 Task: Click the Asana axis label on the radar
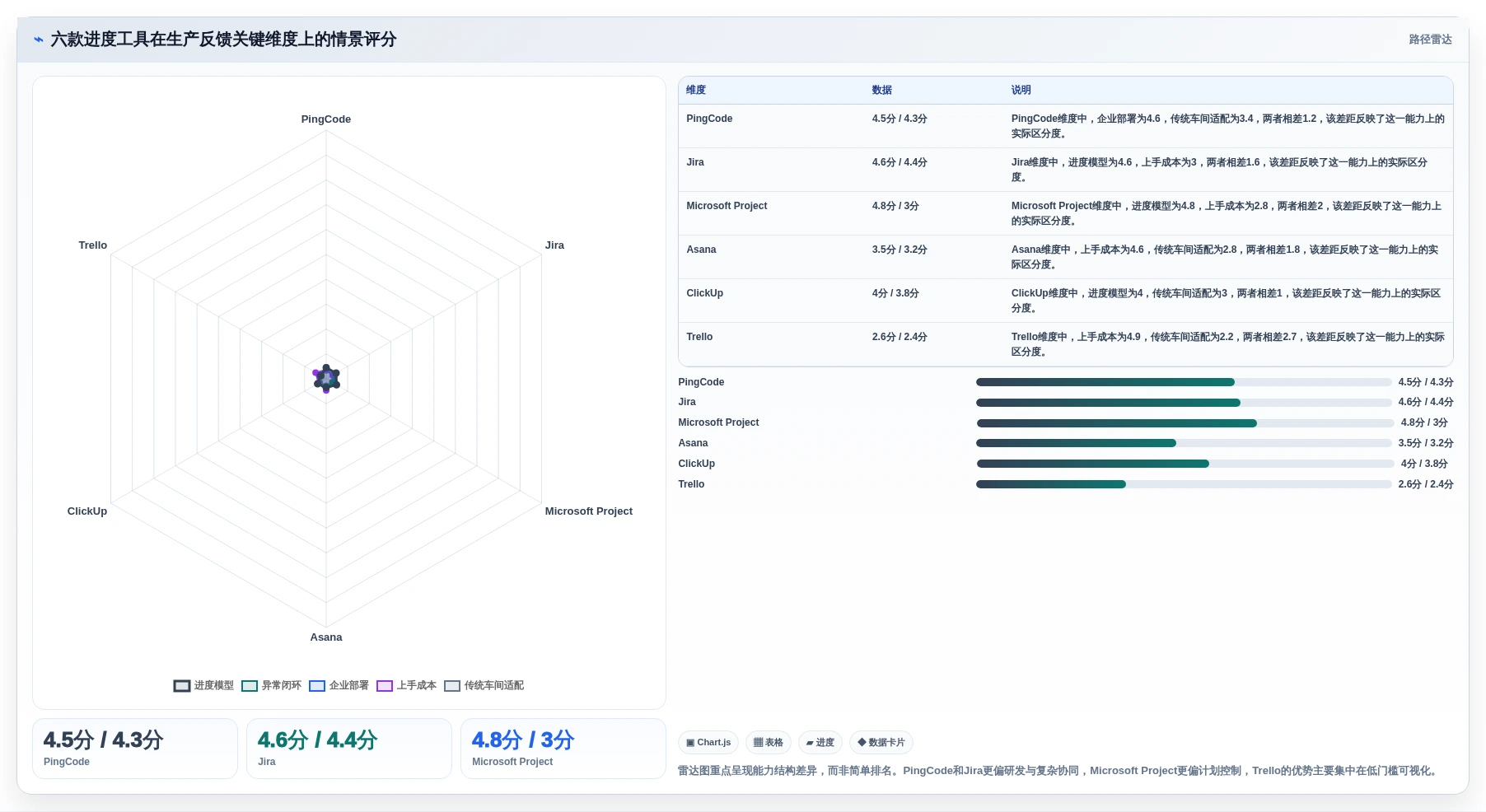click(x=326, y=637)
